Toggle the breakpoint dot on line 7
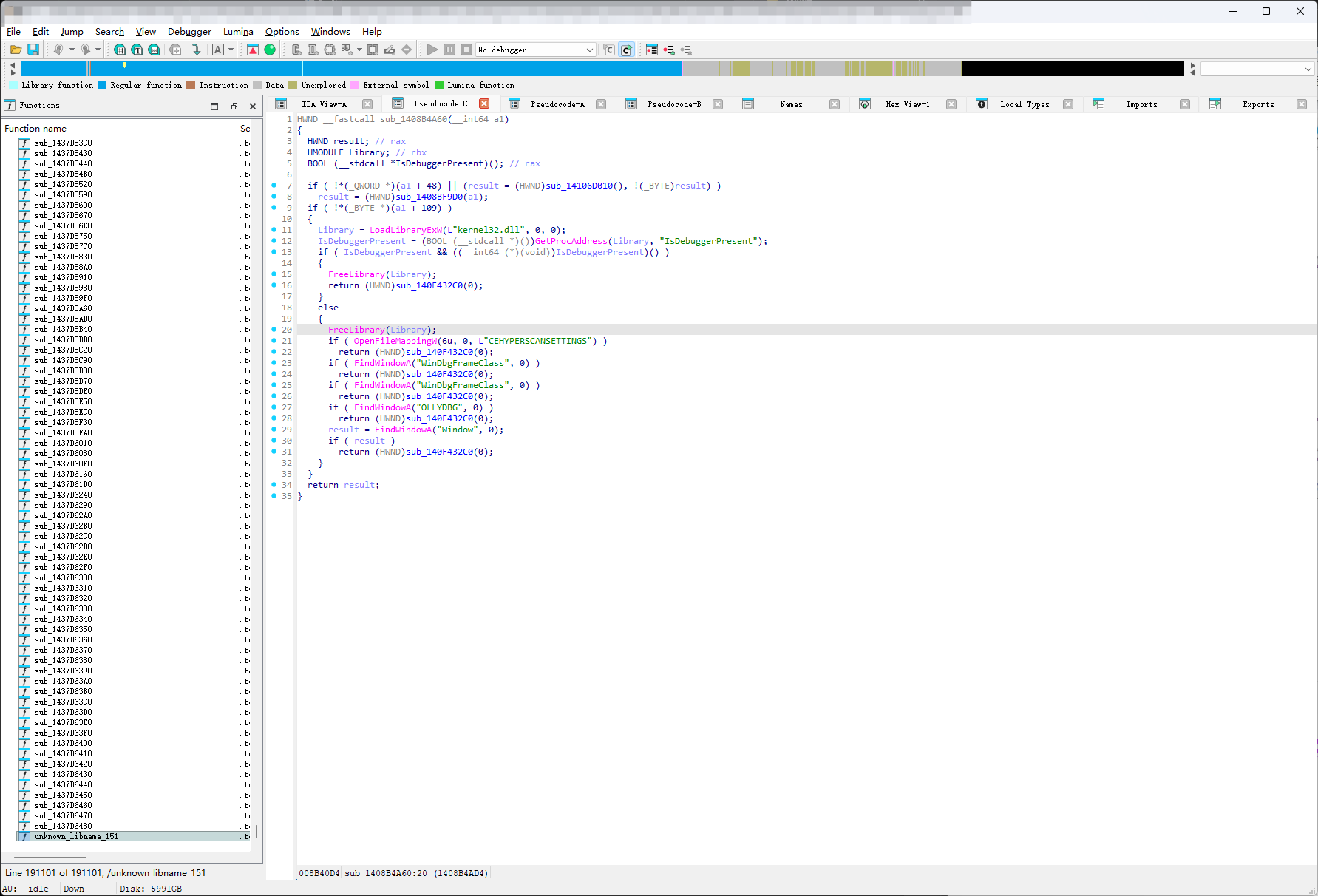Screen dimensions: 1318x896 [x=274, y=186]
